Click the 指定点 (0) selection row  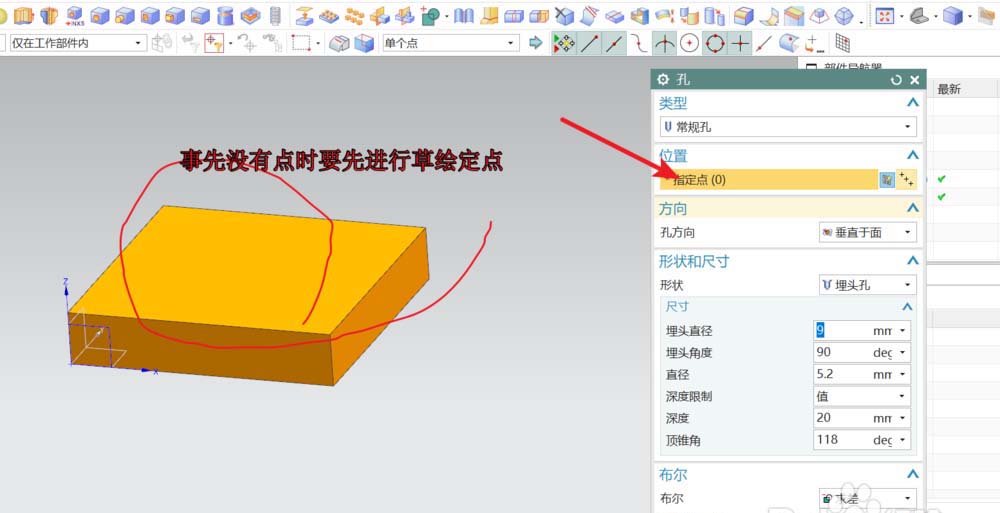click(768, 180)
